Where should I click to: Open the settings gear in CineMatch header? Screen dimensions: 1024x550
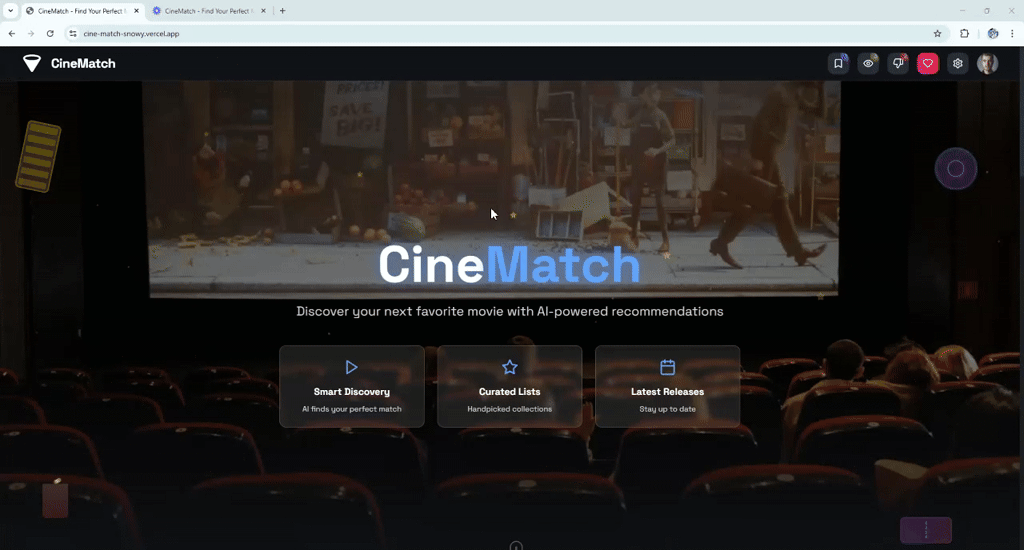pyautogui.click(x=957, y=63)
